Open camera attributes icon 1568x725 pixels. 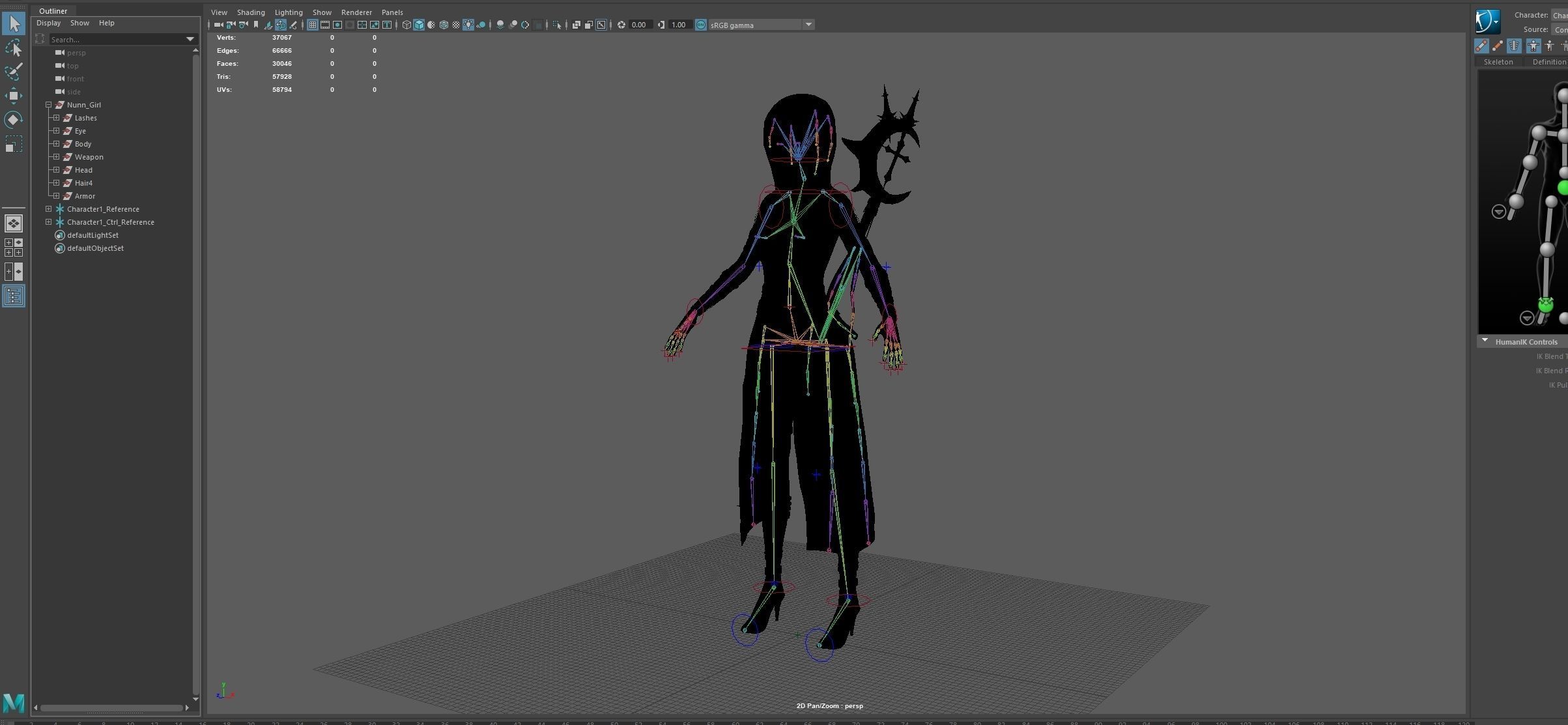(x=243, y=25)
